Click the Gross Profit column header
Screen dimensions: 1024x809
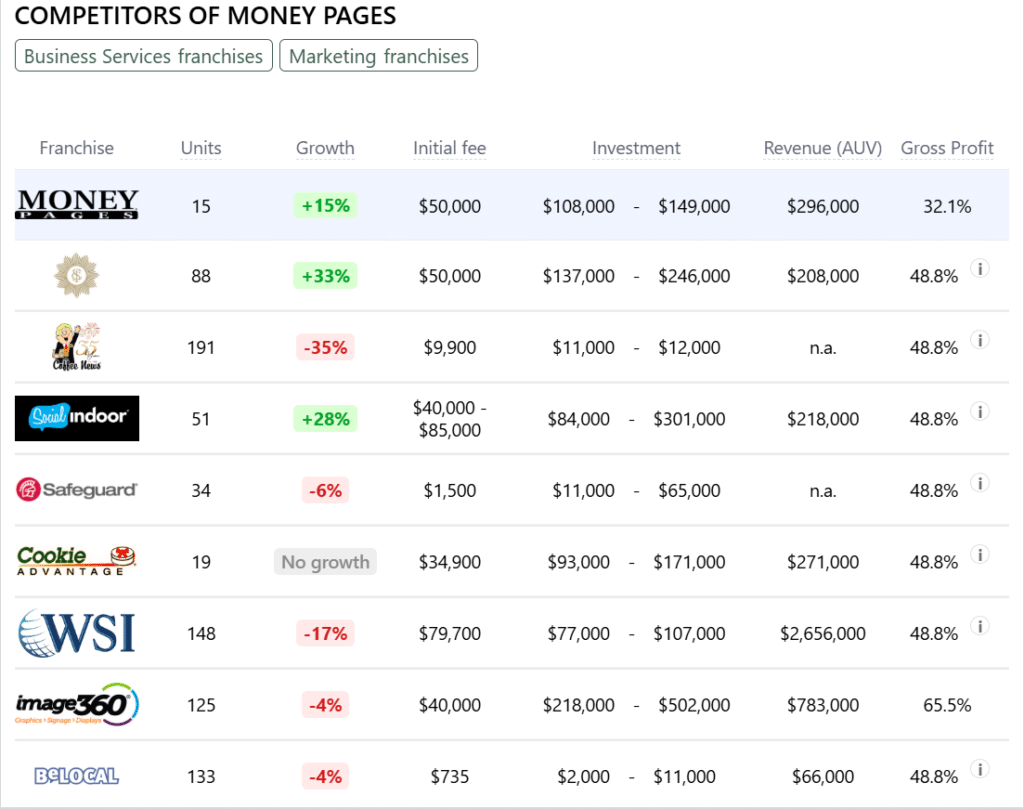[x=947, y=148]
